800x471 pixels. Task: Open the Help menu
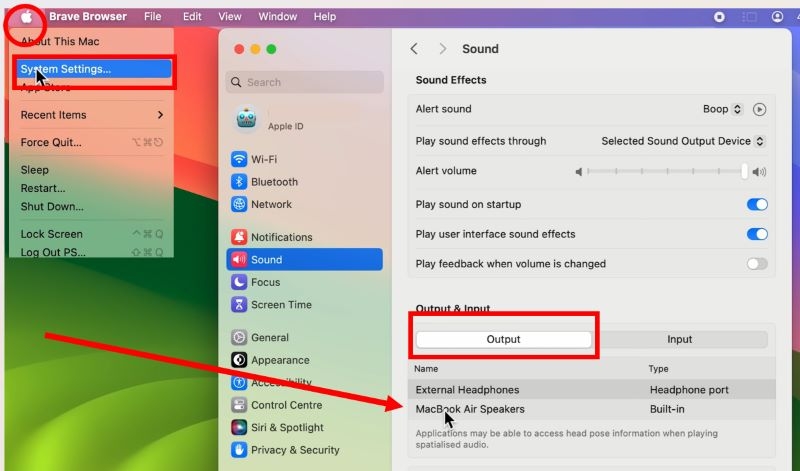[325, 17]
